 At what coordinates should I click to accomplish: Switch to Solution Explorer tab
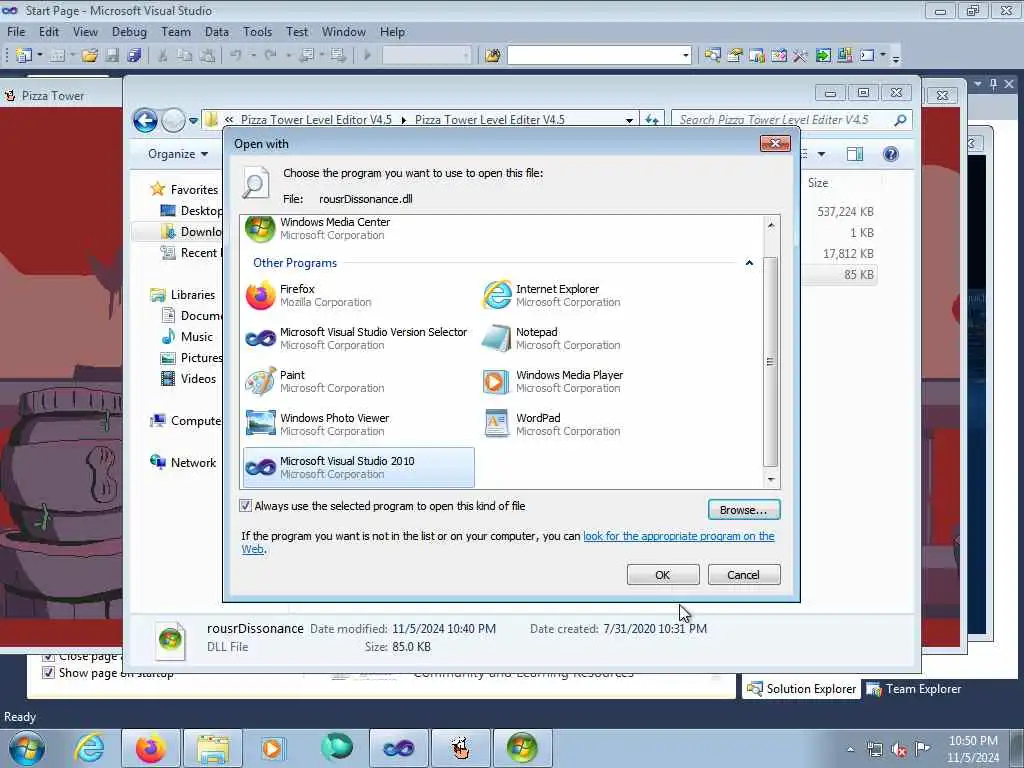coord(802,689)
